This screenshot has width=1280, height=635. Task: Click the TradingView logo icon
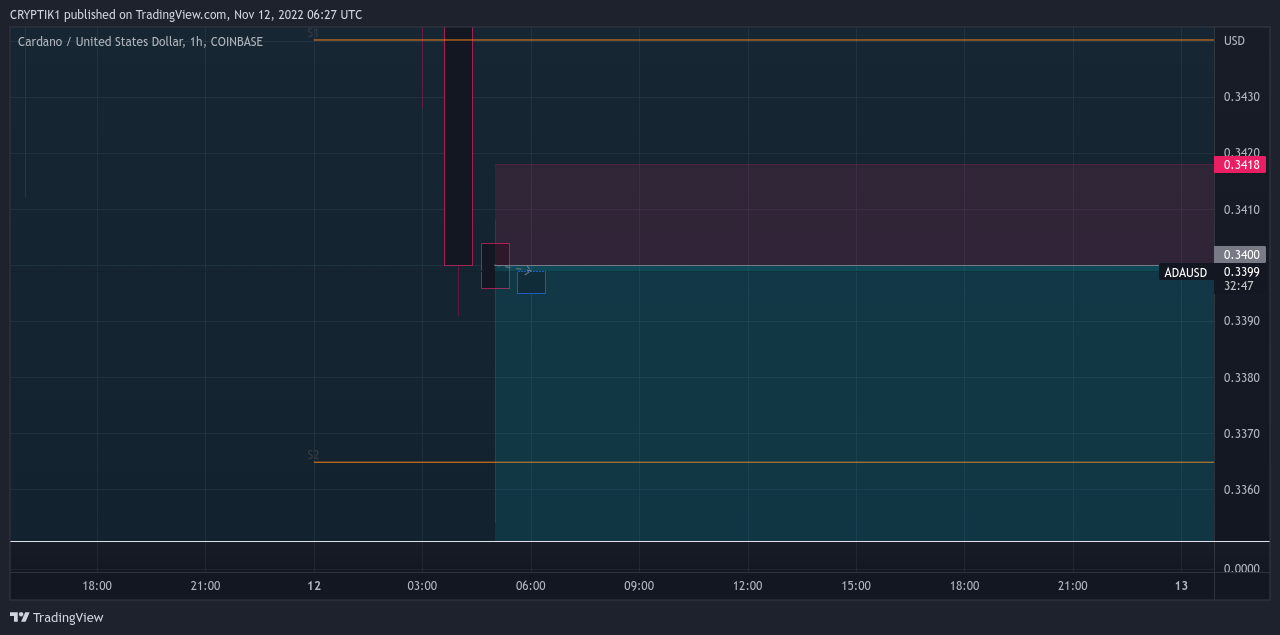pyautogui.click(x=19, y=617)
